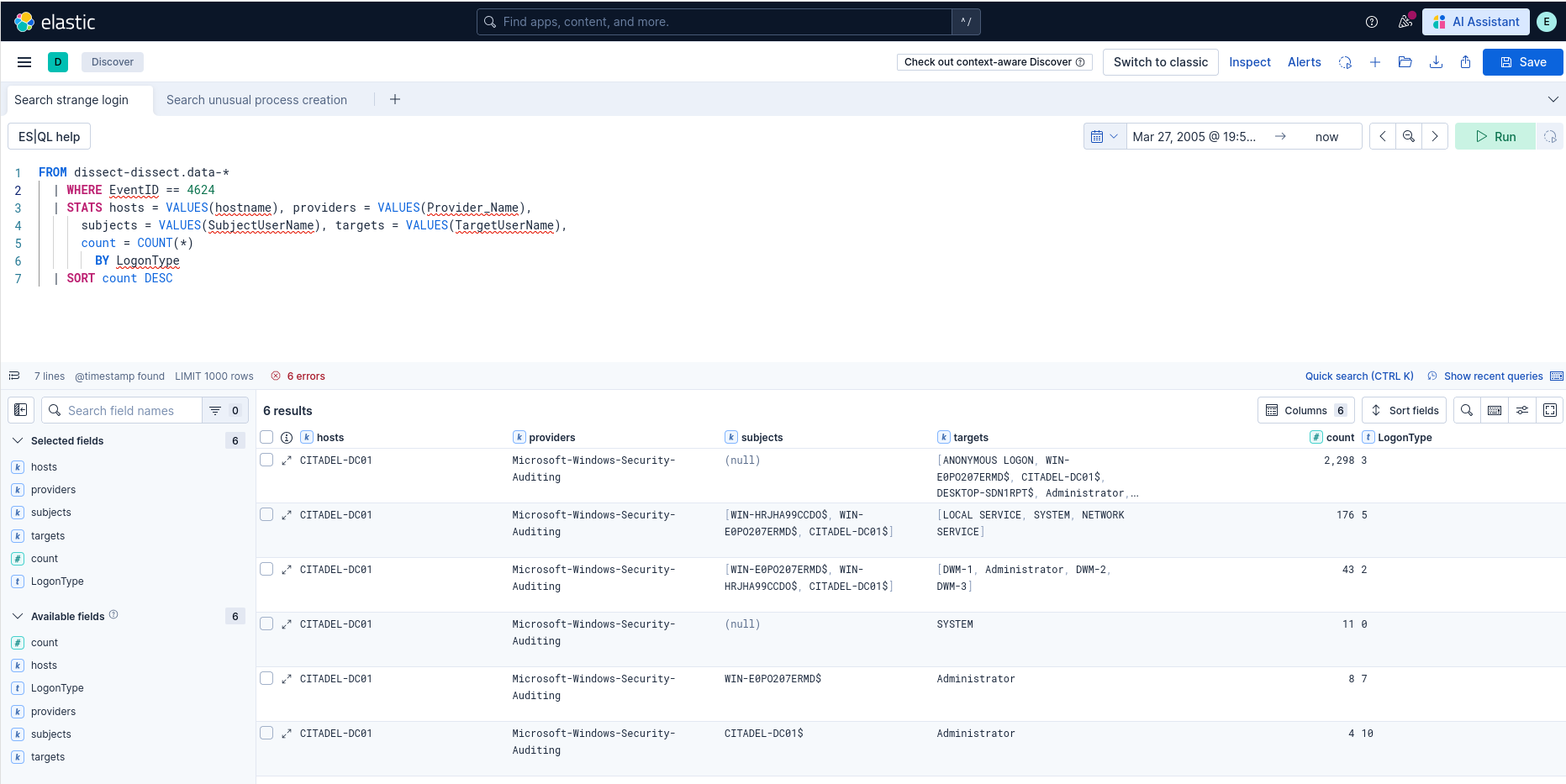Toggle the field sidebar panel icon
This screenshot has height=784, width=1566.
(21, 410)
